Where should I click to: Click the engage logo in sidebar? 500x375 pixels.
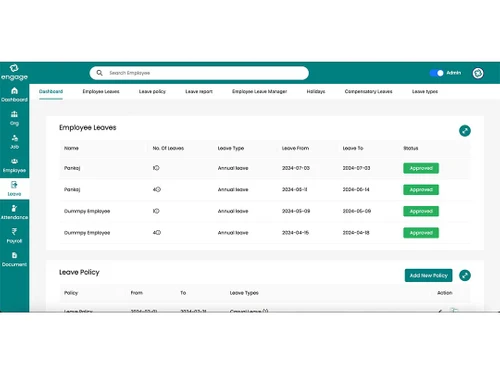14,72
